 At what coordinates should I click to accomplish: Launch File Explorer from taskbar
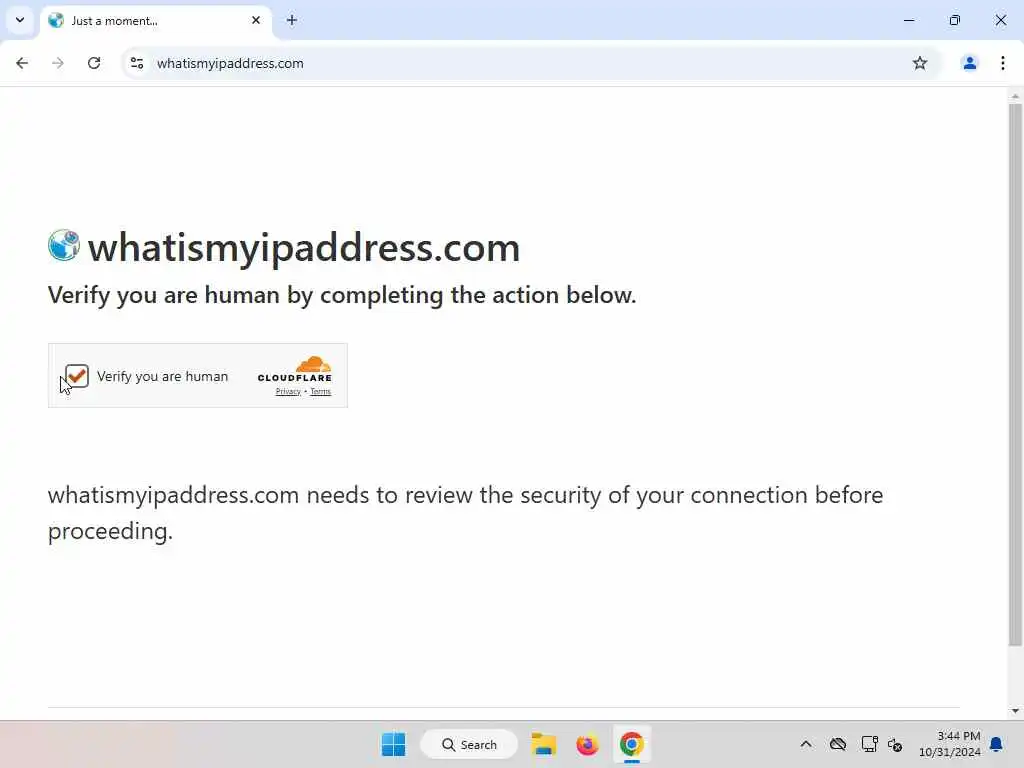tap(543, 744)
